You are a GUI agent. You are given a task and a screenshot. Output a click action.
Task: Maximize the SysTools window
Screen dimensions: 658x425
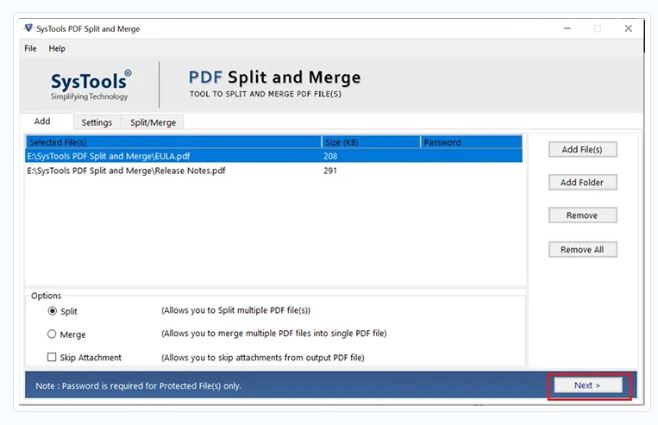point(598,28)
